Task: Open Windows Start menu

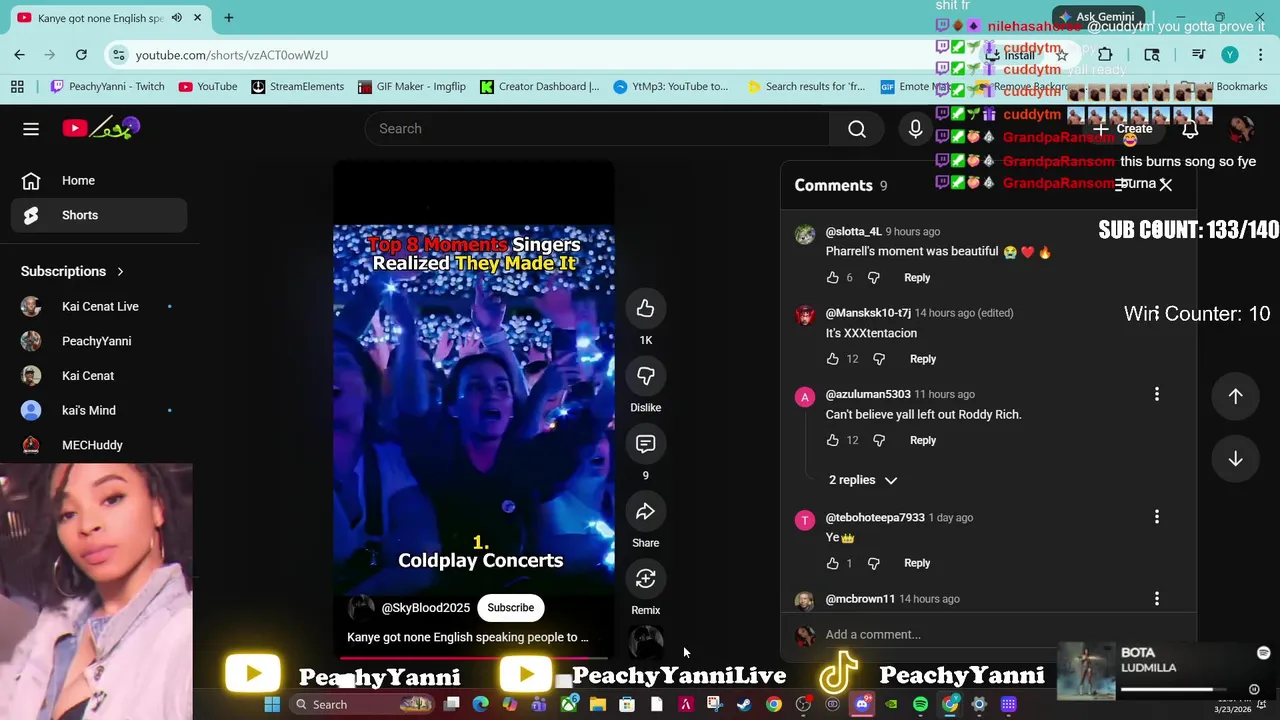Action: (272, 705)
